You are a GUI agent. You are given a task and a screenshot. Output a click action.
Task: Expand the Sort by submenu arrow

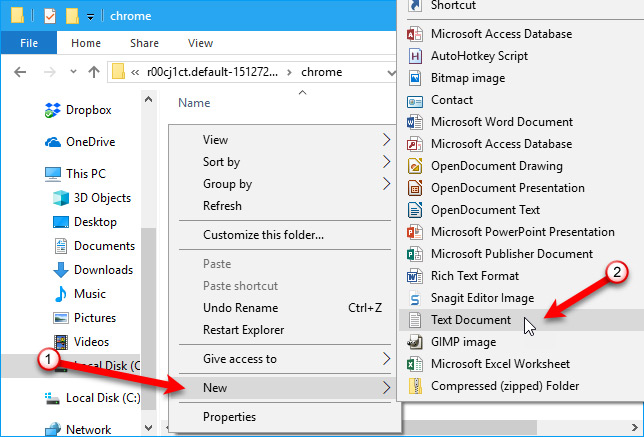point(386,162)
